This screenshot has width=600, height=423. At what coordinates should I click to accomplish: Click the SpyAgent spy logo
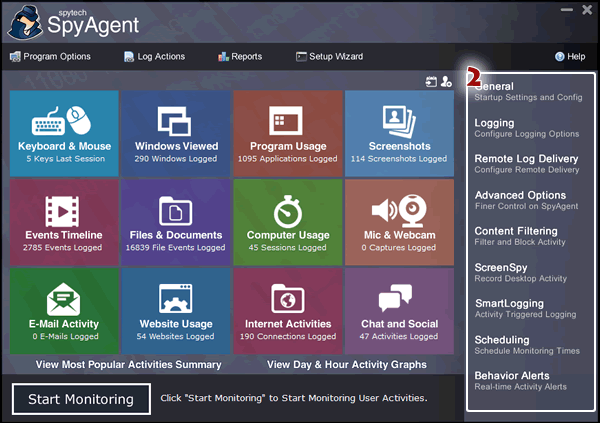25,23
